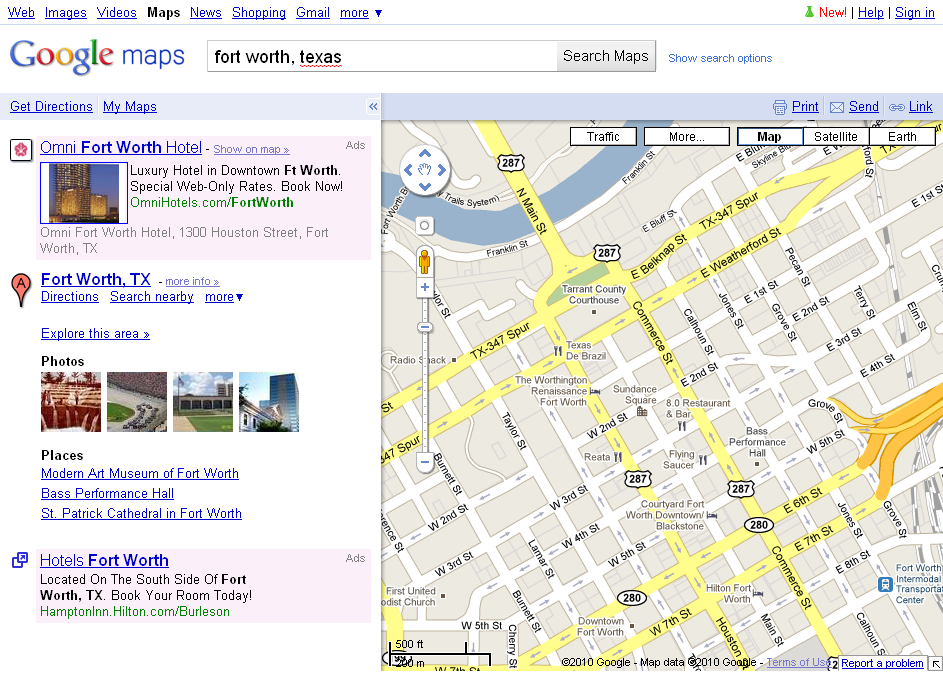Open the Get Directions link
The height and width of the screenshot is (674, 943).
(51, 107)
